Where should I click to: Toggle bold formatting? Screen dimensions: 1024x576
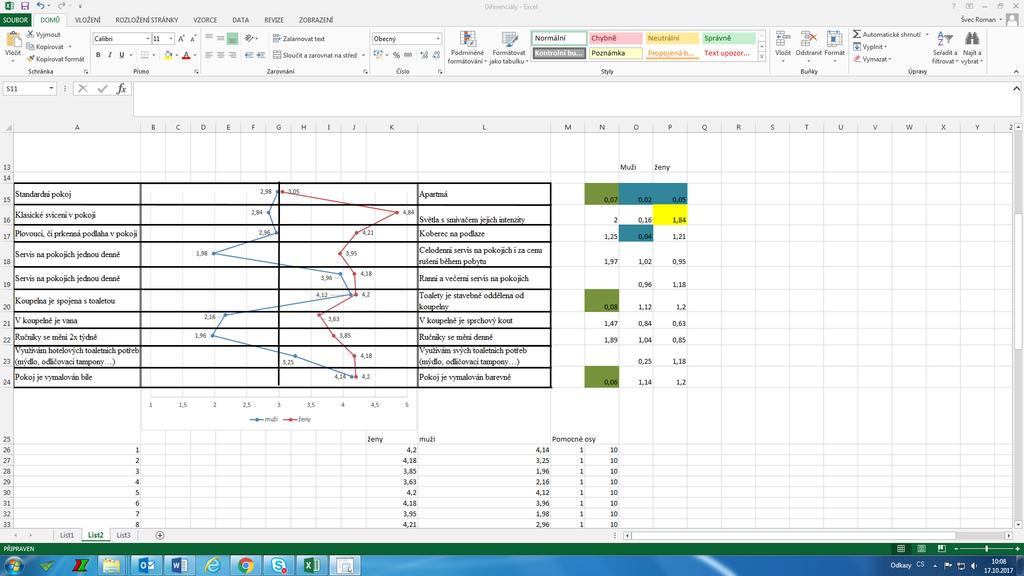point(98,56)
